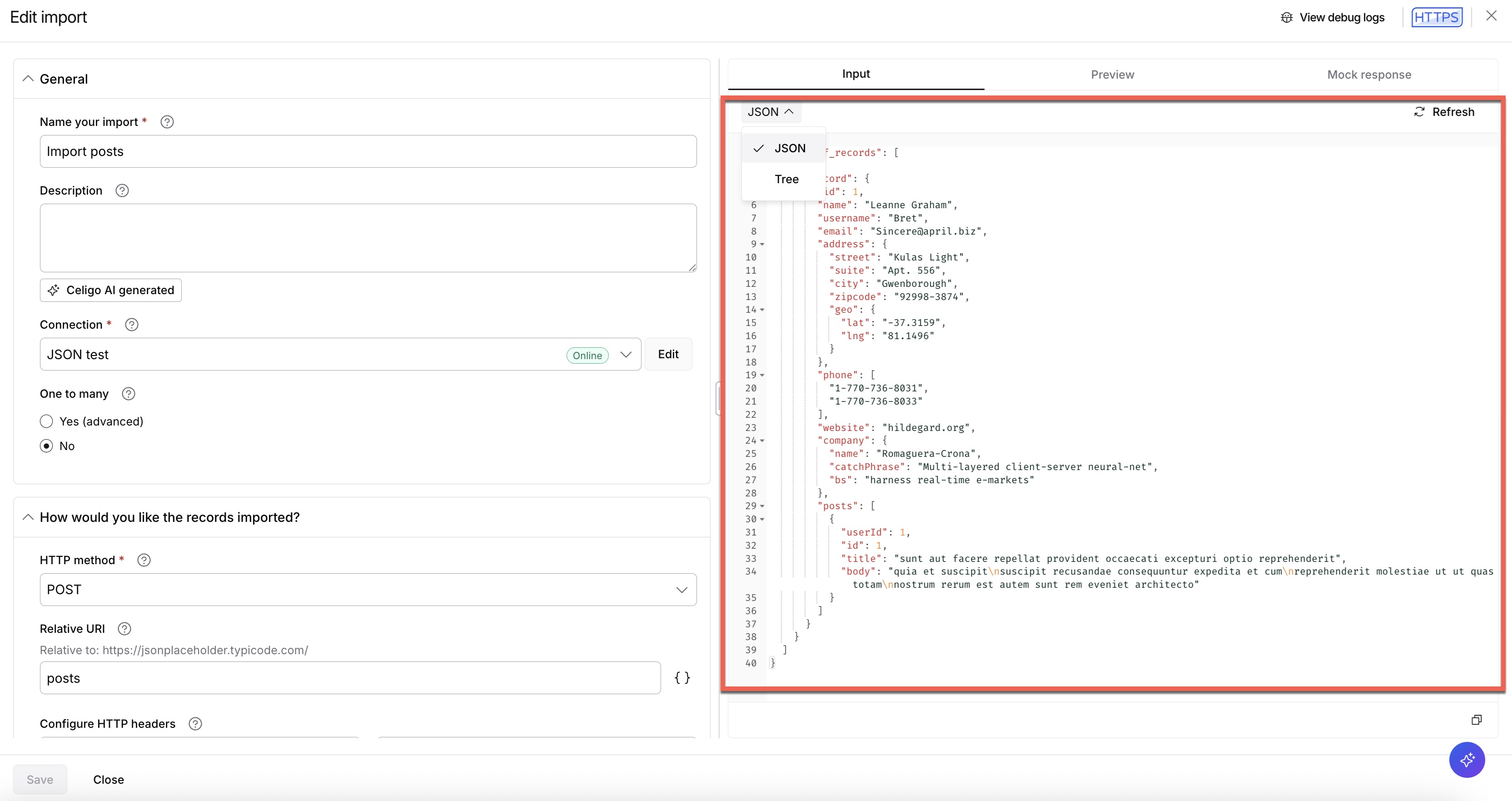The width and height of the screenshot is (1512, 801).
Task: Switch to the Mock response tab
Action: tap(1369, 75)
